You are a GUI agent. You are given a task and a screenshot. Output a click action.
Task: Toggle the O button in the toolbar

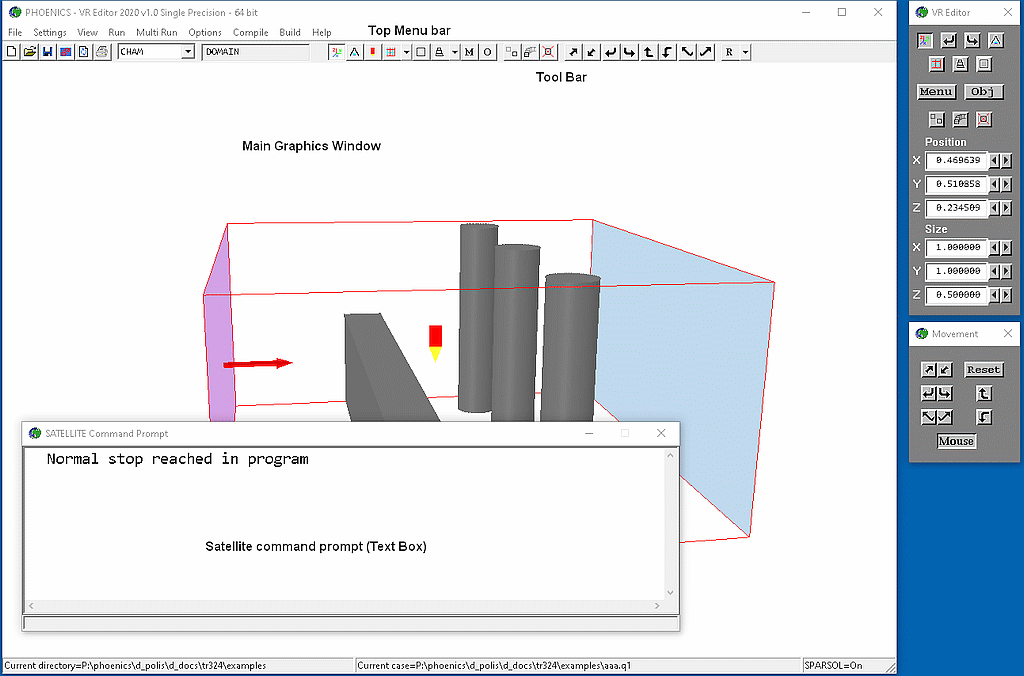pyautogui.click(x=487, y=52)
